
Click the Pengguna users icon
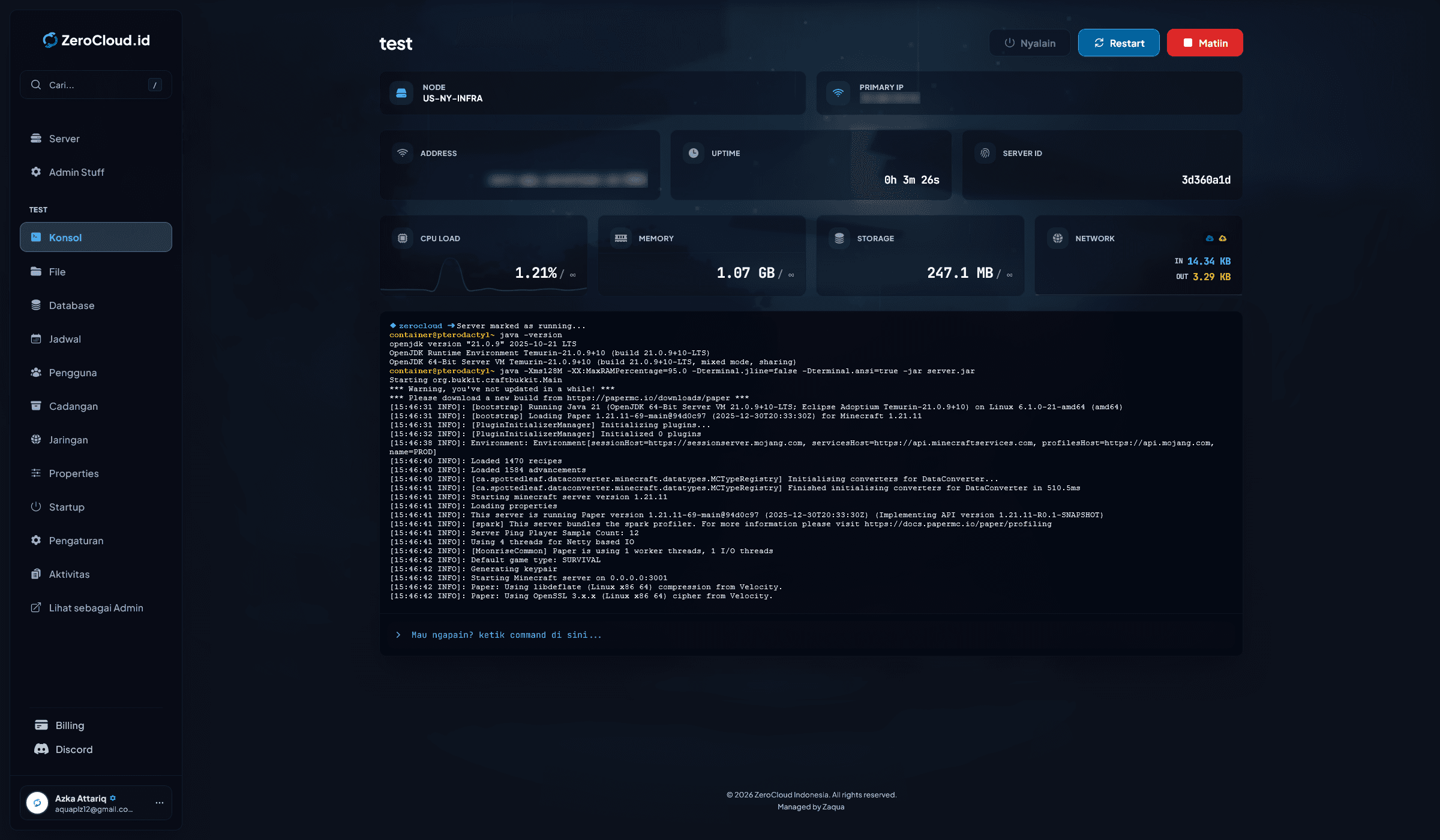point(36,372)
